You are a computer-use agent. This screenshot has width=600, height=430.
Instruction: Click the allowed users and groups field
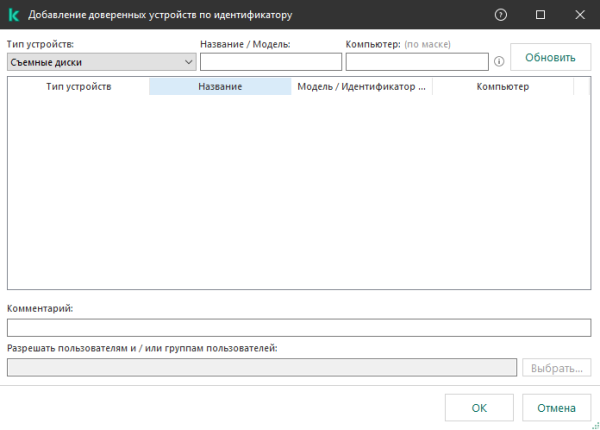pos(260,368)
